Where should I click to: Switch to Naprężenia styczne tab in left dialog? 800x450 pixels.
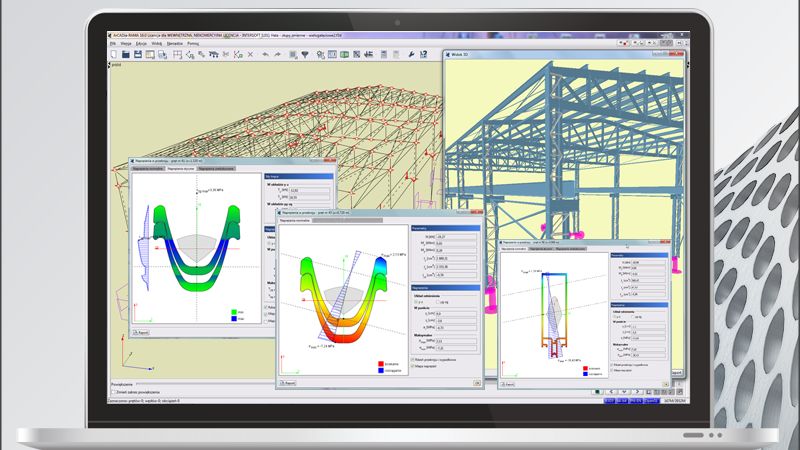coord(181,168)
